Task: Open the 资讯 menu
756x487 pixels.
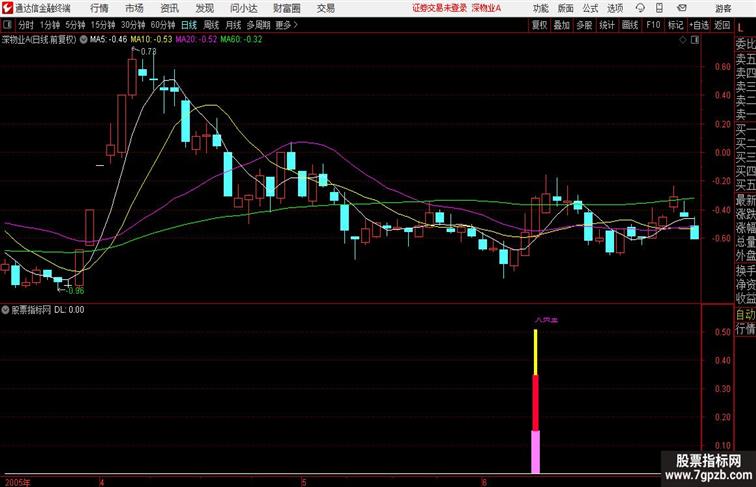Action: pyautogui.click(x=169, y=8)
